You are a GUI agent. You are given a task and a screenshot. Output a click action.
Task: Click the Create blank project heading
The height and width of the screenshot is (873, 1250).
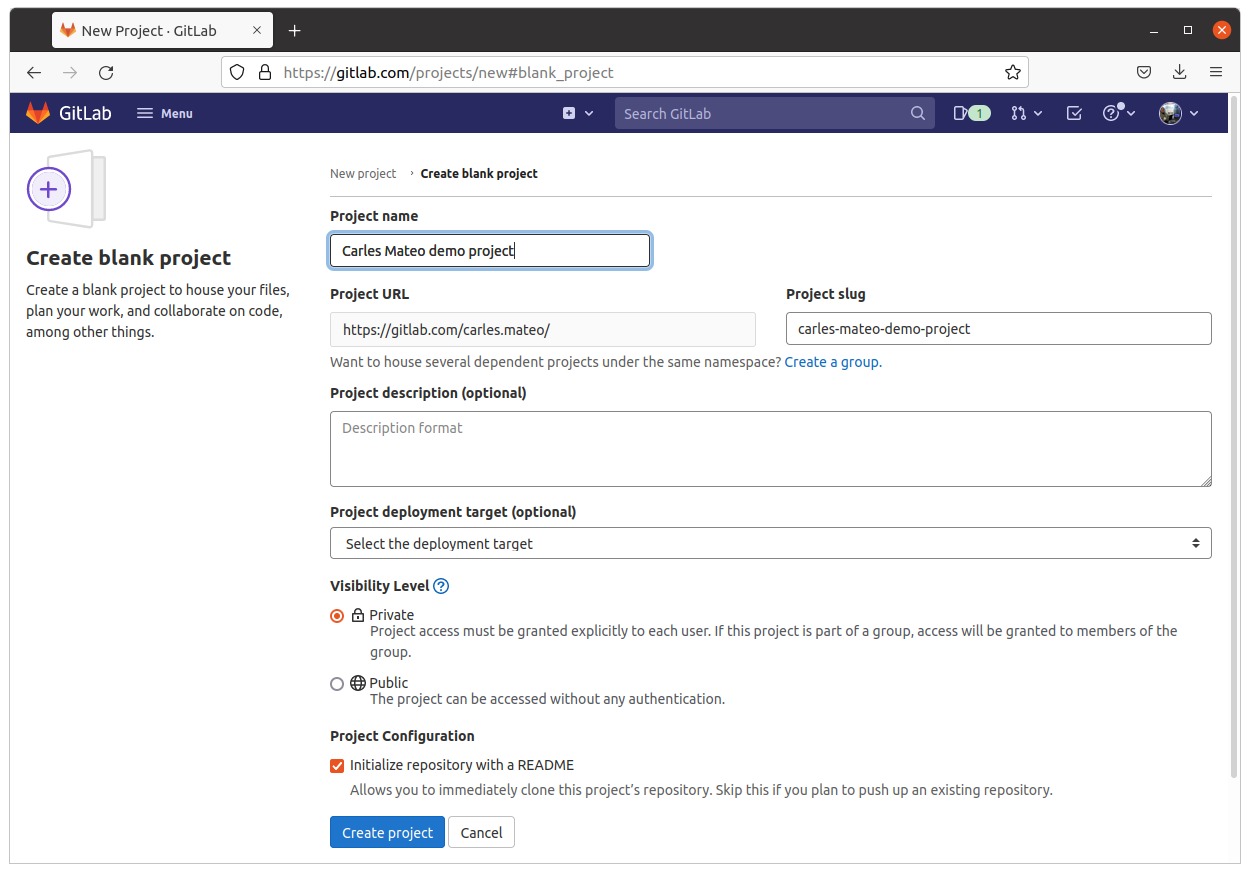point(128,258)
